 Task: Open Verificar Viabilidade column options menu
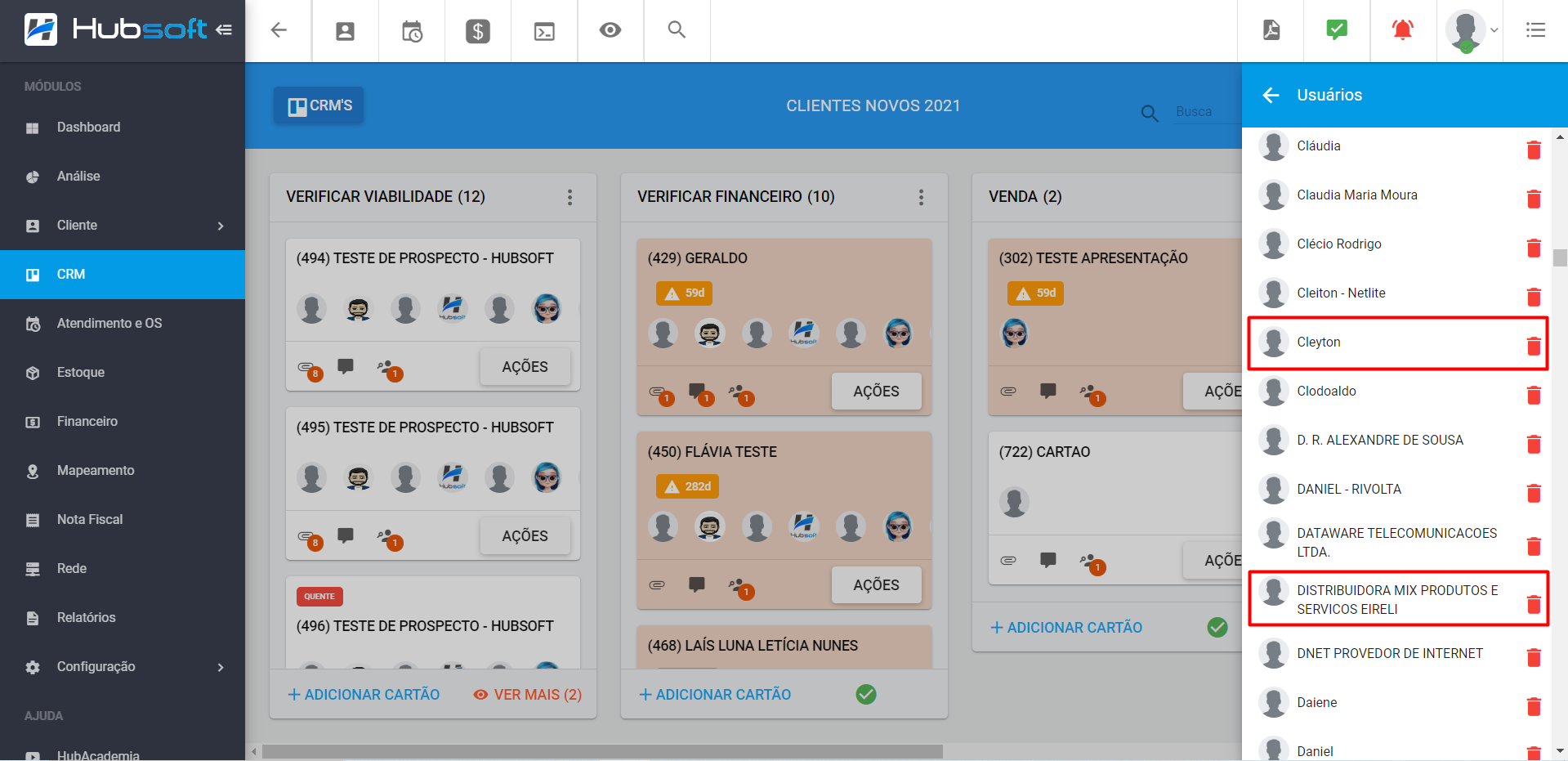click(570, 197)
